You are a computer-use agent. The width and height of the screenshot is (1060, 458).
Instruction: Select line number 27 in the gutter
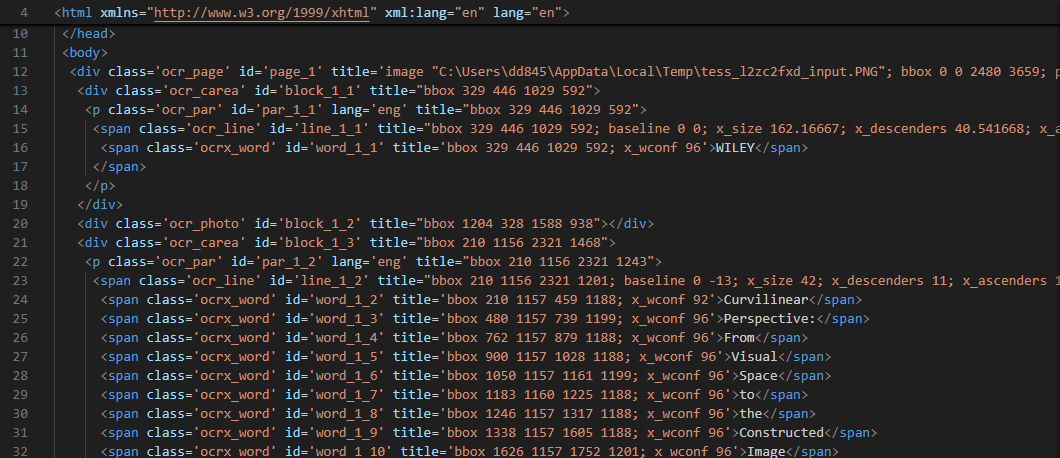20,357
